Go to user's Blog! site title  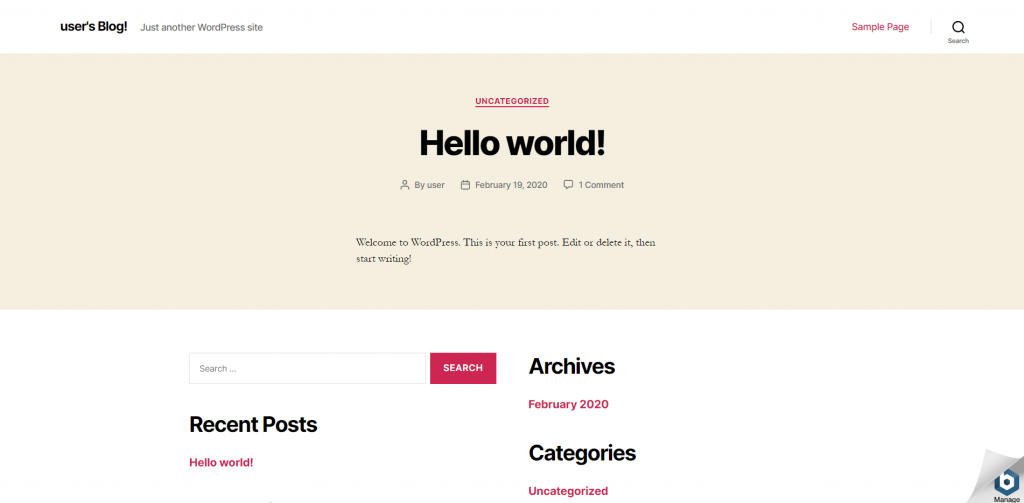click(x=93, y=27)
